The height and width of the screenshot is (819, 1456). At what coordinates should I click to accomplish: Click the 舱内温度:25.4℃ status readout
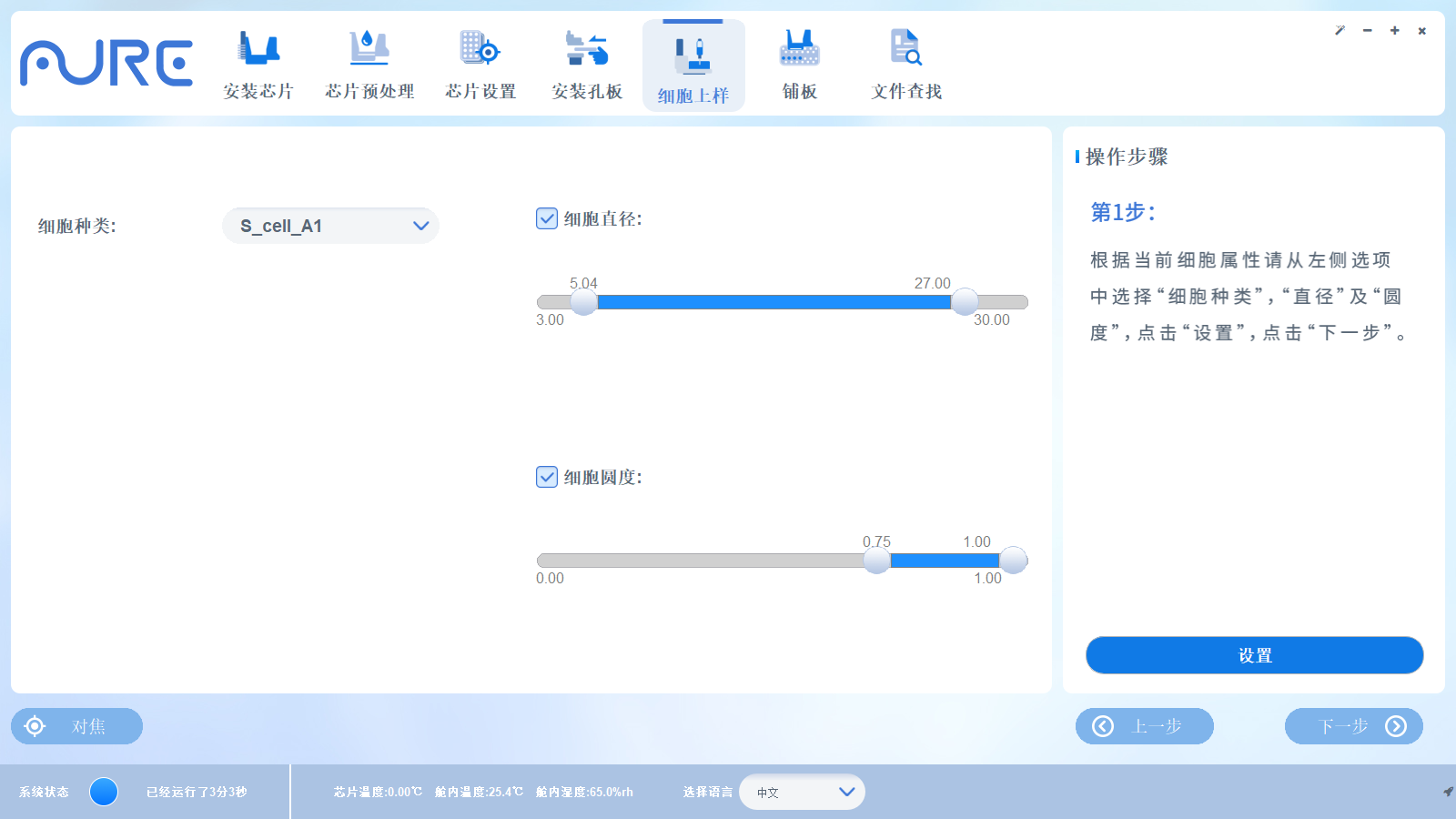[x=479, y=792]
